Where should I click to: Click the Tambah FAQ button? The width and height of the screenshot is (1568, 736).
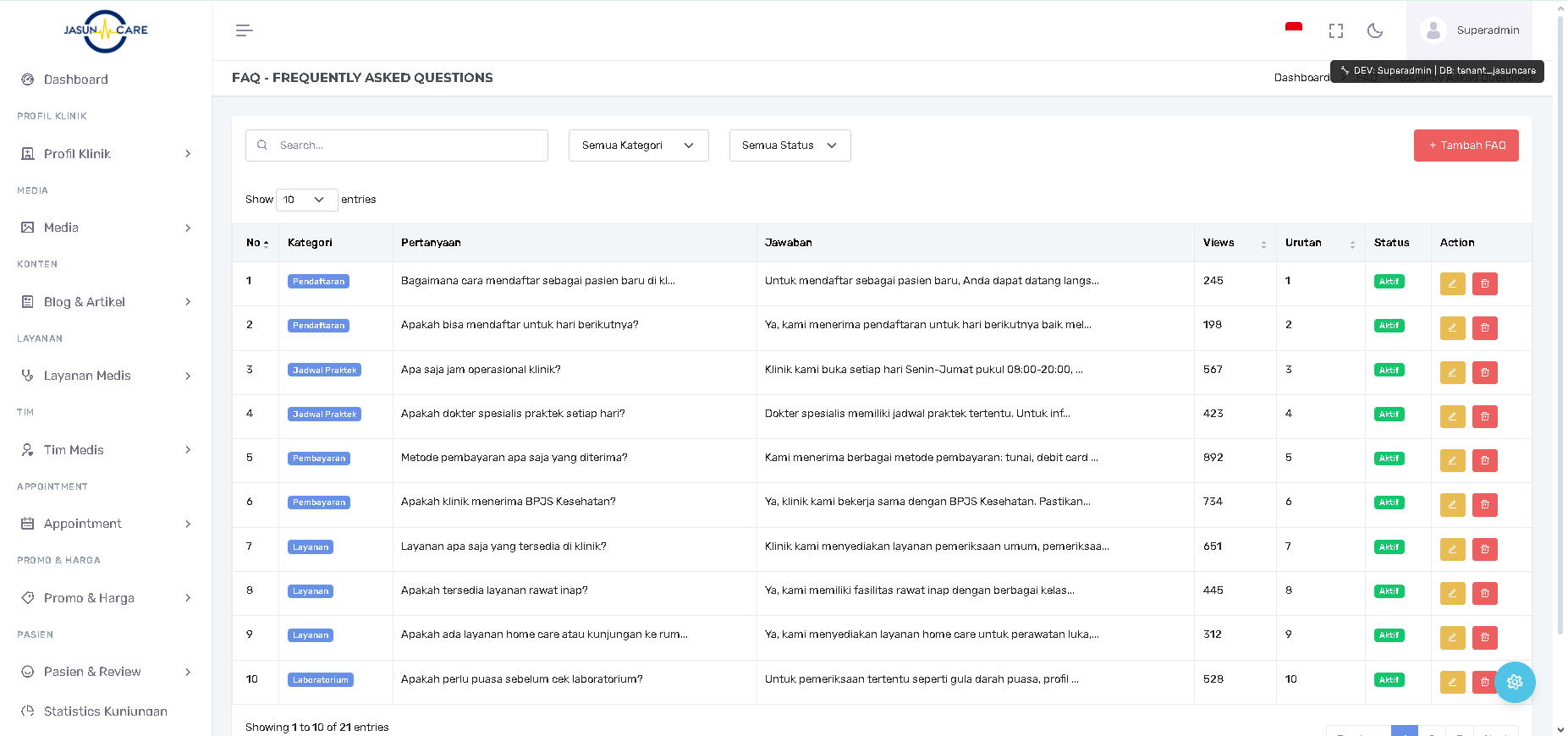coord(1466,146)
